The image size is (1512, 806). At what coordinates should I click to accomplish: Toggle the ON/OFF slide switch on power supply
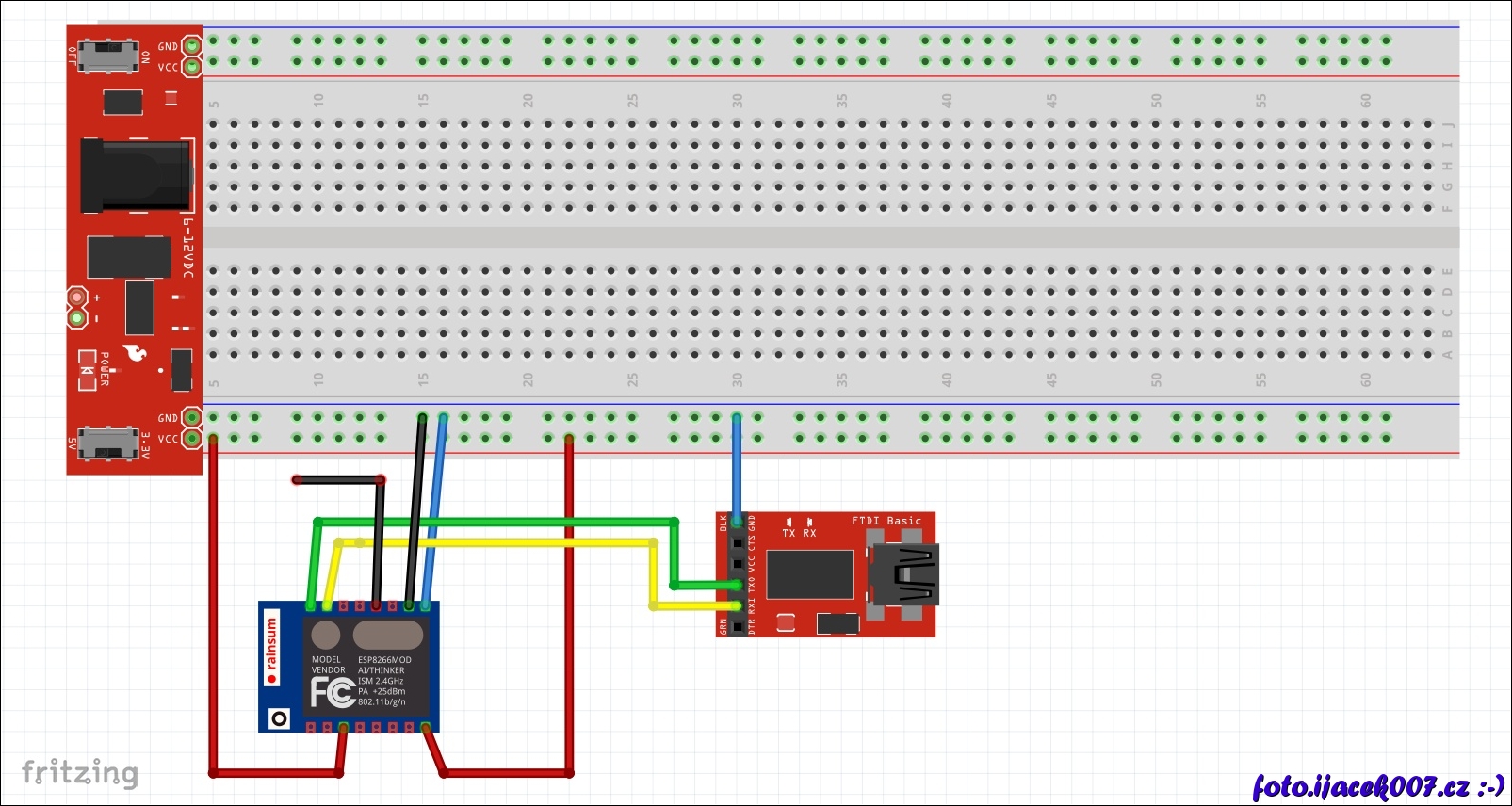(x=107, y=55)
